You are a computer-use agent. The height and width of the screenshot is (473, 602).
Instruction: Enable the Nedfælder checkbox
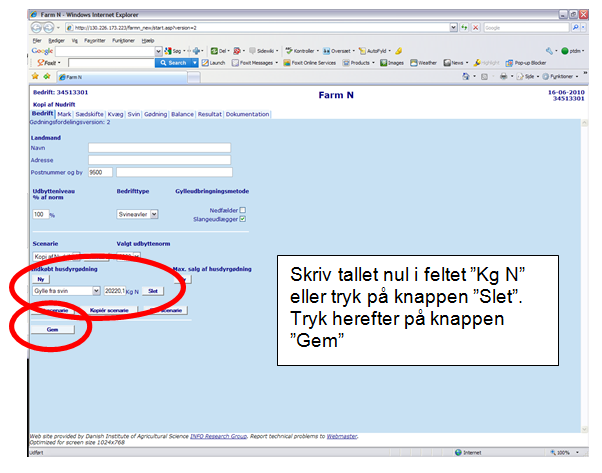point(243,209)
